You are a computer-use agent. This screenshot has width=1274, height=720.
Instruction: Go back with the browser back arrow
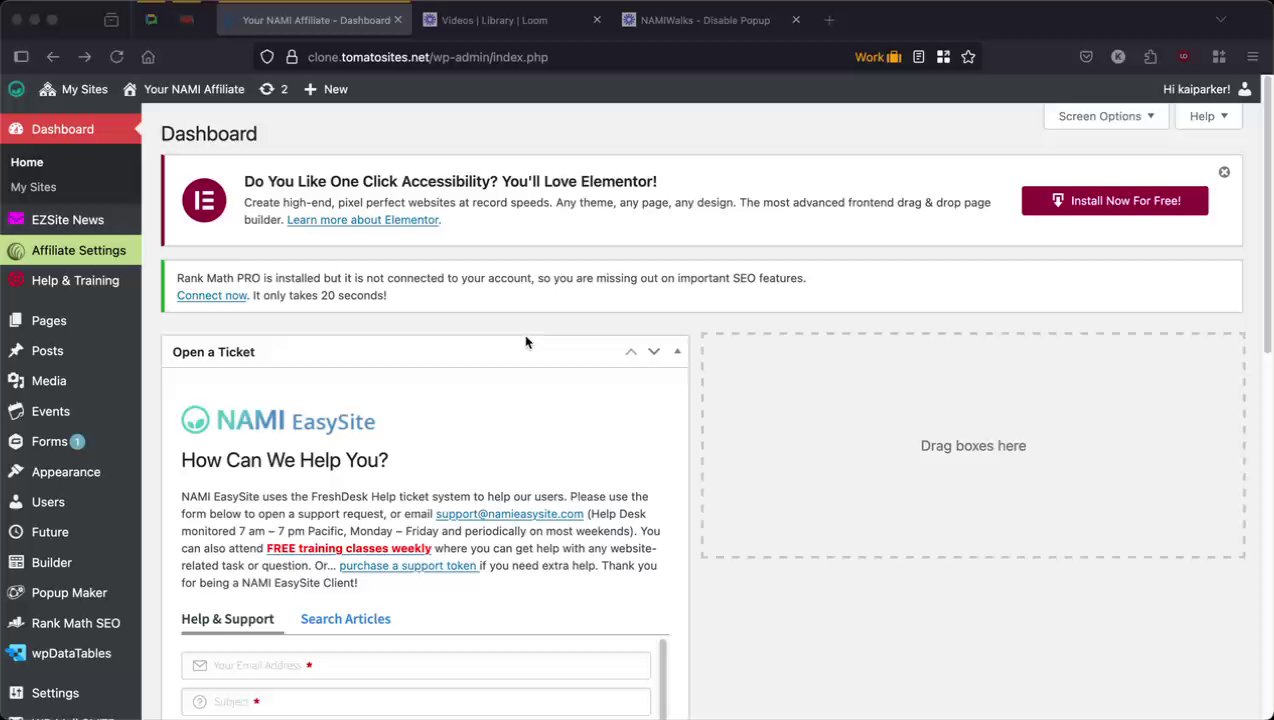point(53,57)
